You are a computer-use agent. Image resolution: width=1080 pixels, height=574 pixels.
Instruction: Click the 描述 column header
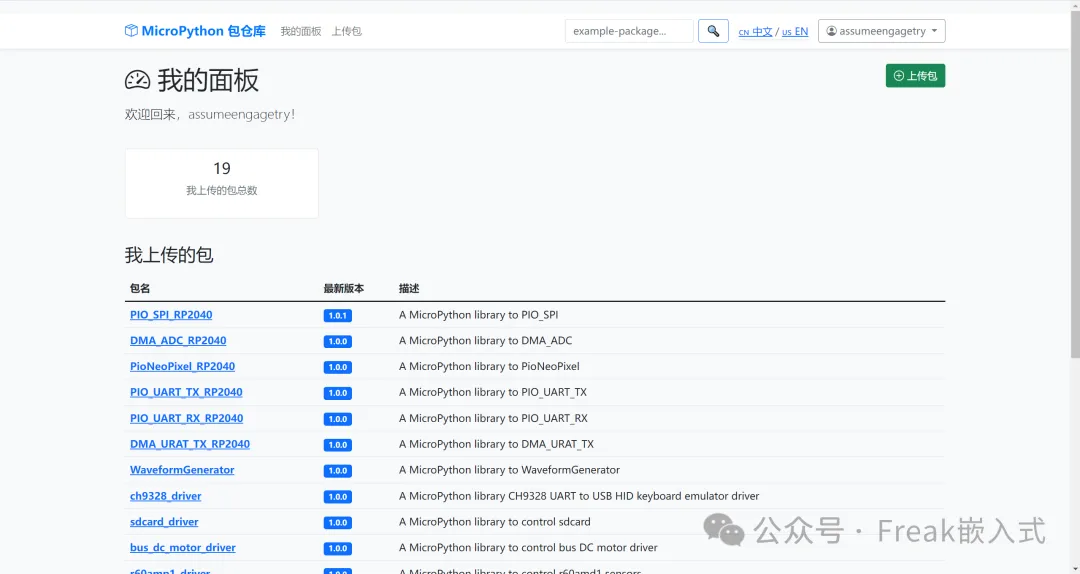point(409,289)
